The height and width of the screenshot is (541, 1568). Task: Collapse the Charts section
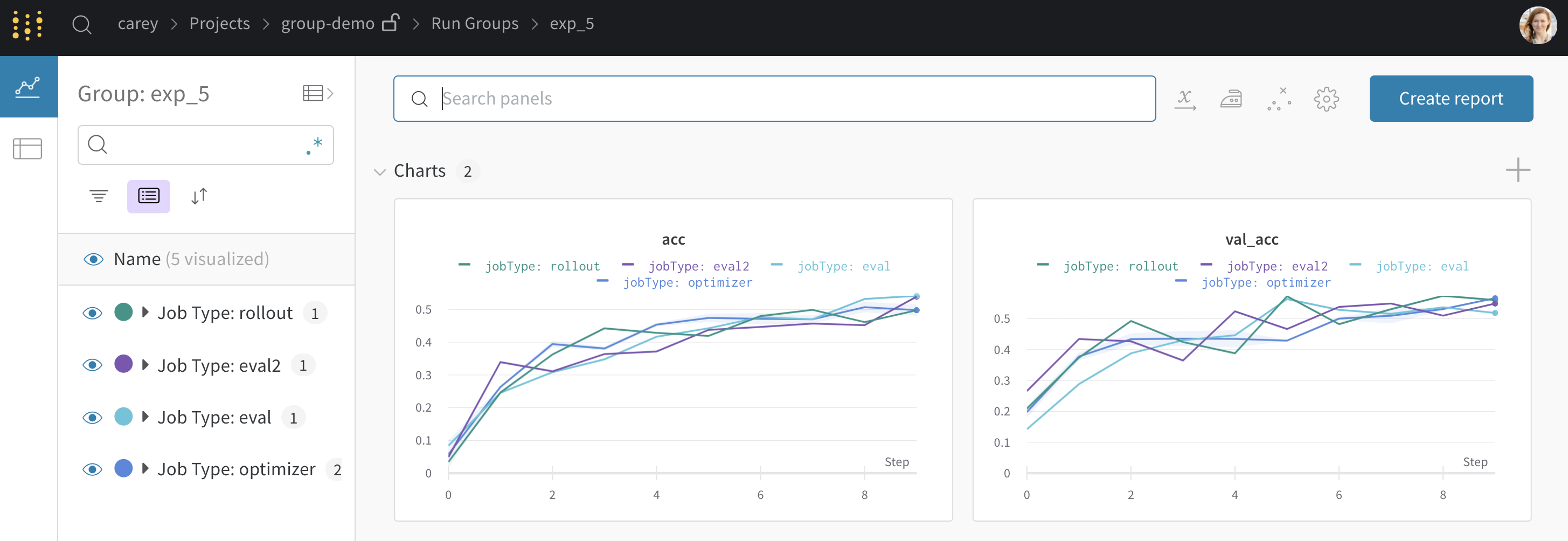point(380,171)
